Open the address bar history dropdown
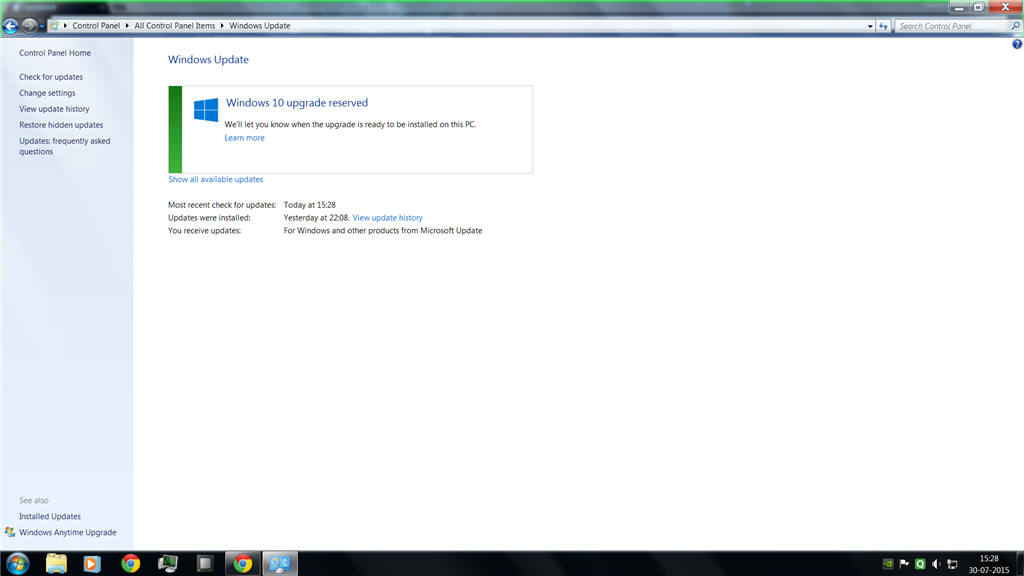Viewport: 1024px width, 576px height. 870,26
